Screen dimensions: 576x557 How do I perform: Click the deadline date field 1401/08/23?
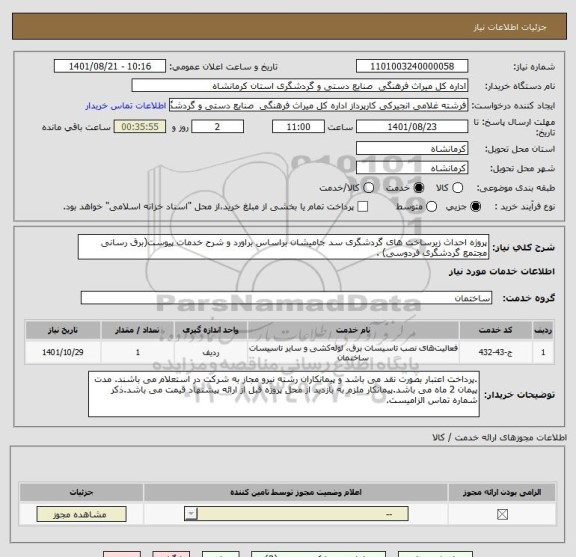(412, 127)
